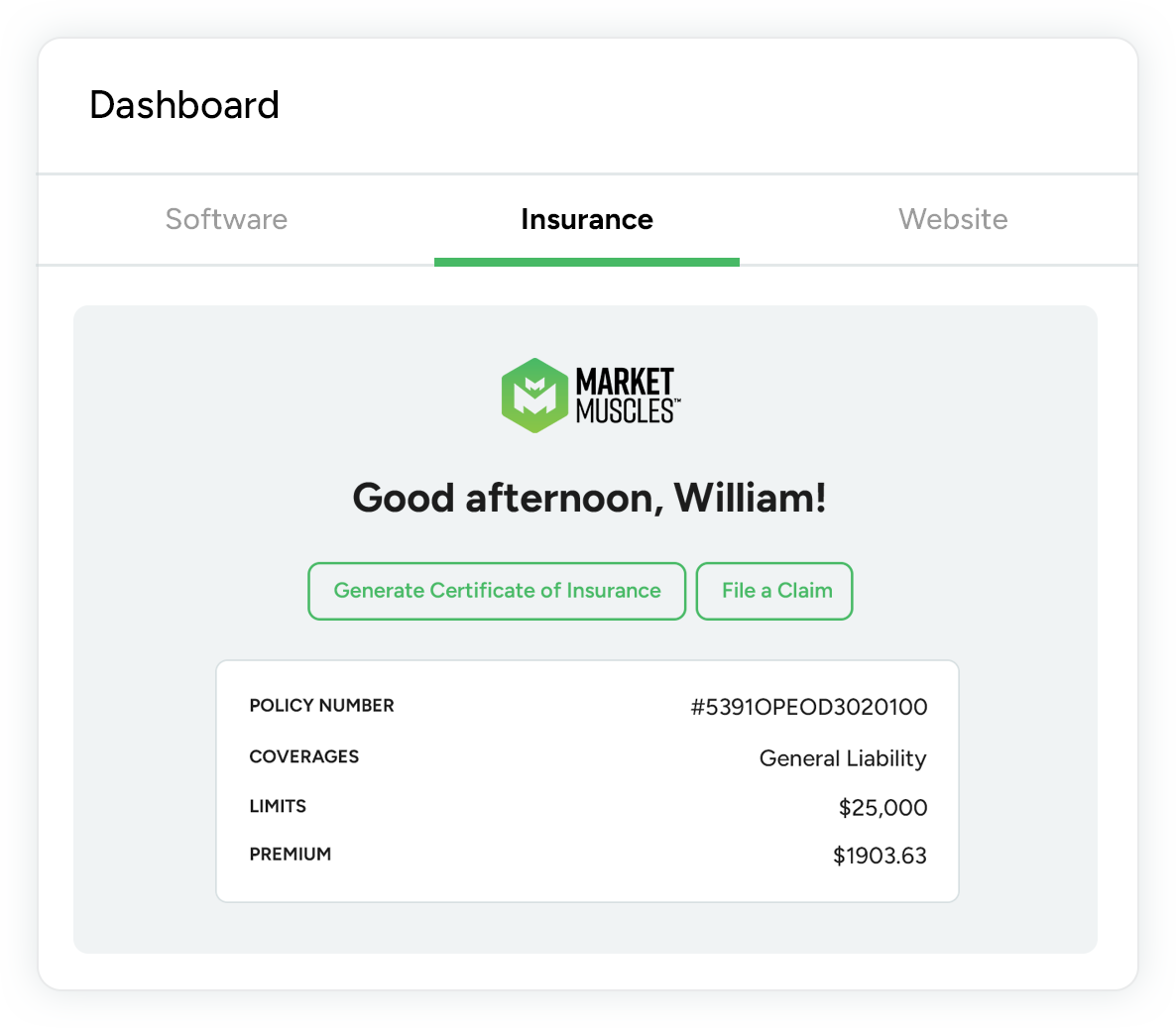Click the $1903.63 premium amount
The image size is (1176, 1033).
[880, 856]
